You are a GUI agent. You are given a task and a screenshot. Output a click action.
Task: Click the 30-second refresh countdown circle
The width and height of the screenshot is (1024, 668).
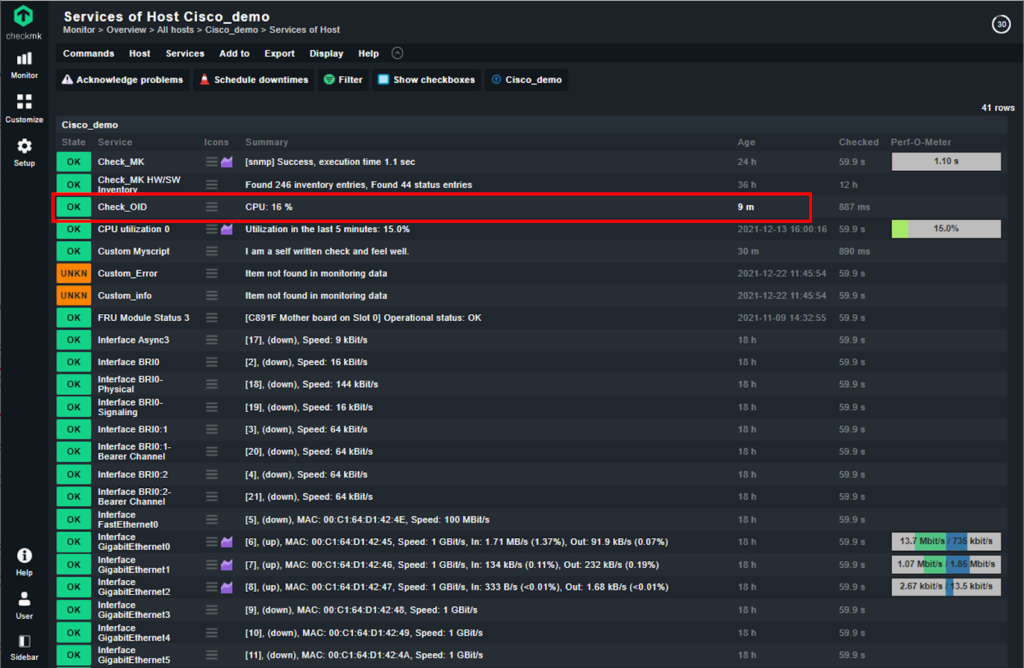click(1000, 24)
